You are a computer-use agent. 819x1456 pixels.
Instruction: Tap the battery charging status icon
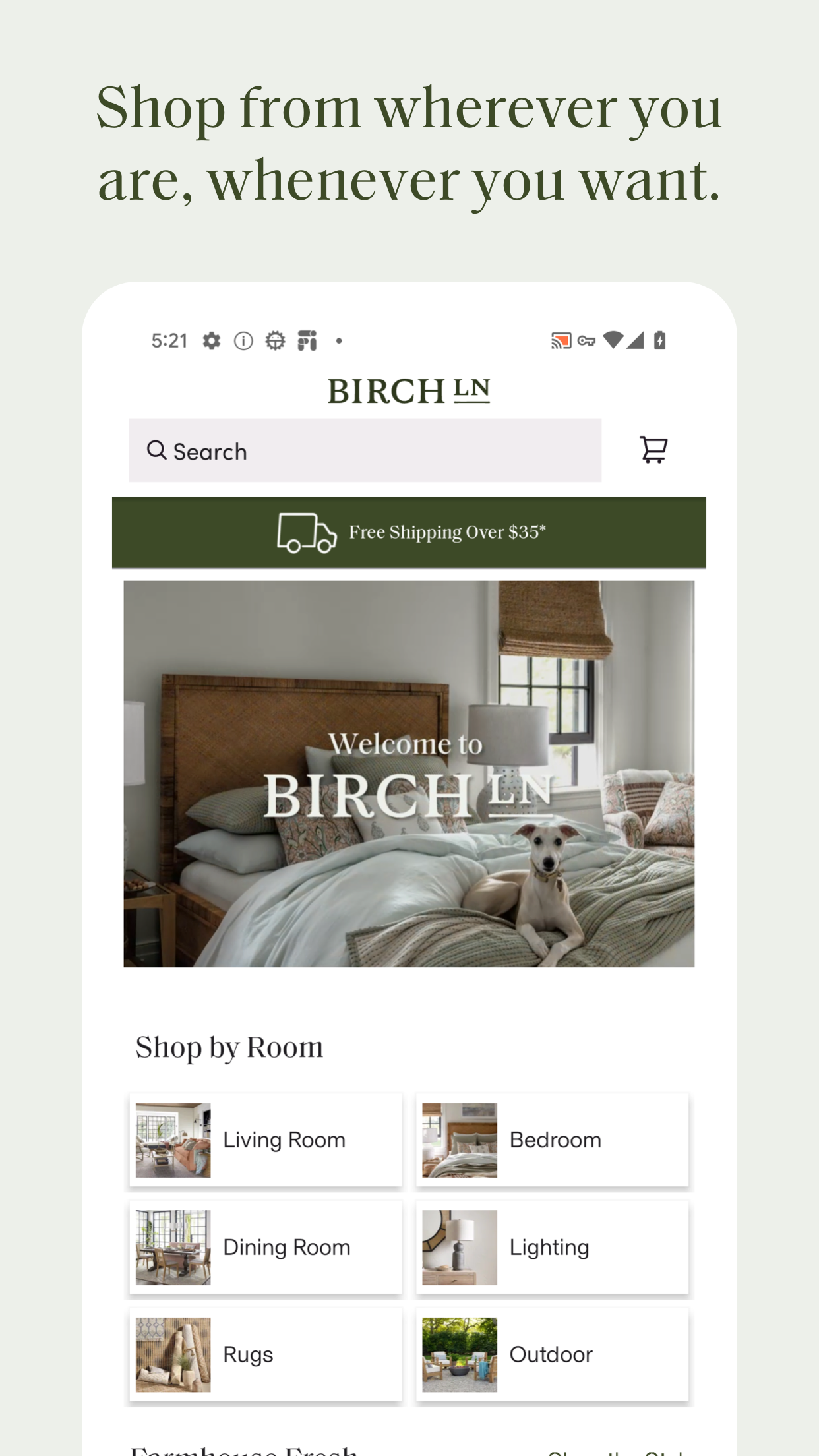[659, 341]
